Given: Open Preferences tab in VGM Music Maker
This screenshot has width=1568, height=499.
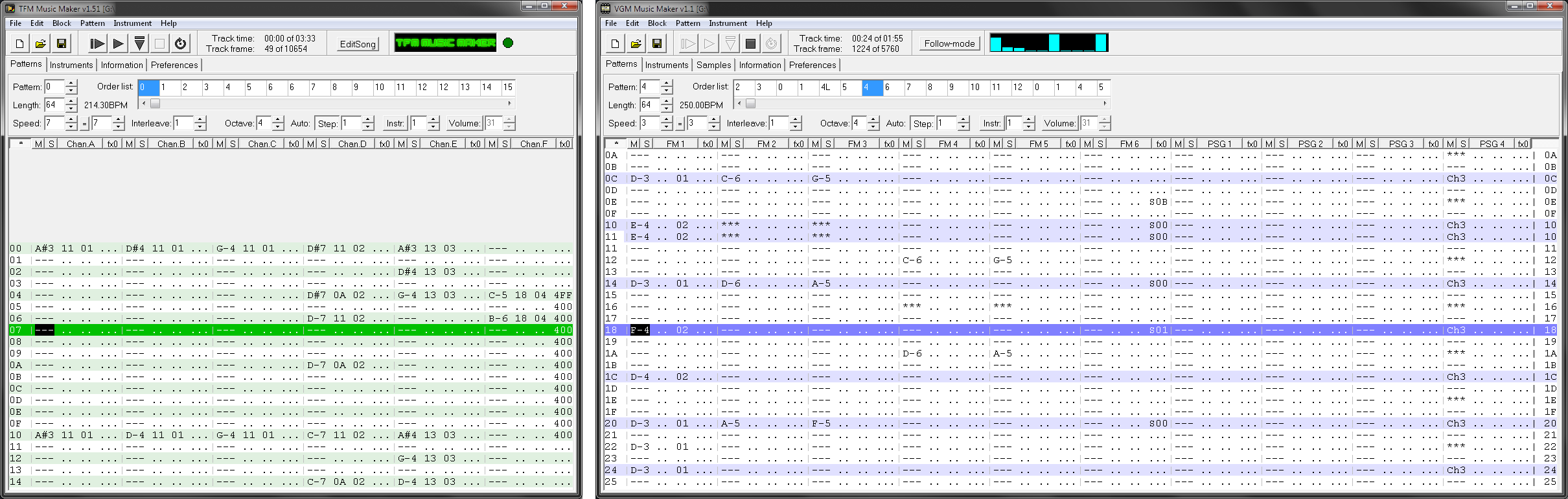Looking at the screenshot, I should 813,65.
